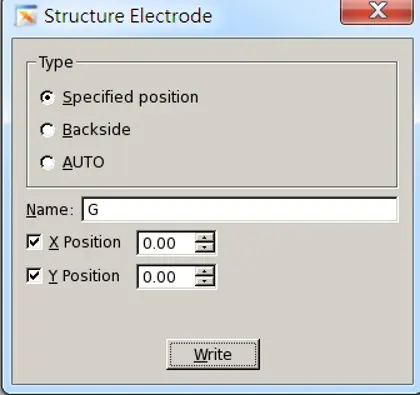Viewport: 420px width, 395px height.
Task: Click the X Position value box
Action: point(166,243)
